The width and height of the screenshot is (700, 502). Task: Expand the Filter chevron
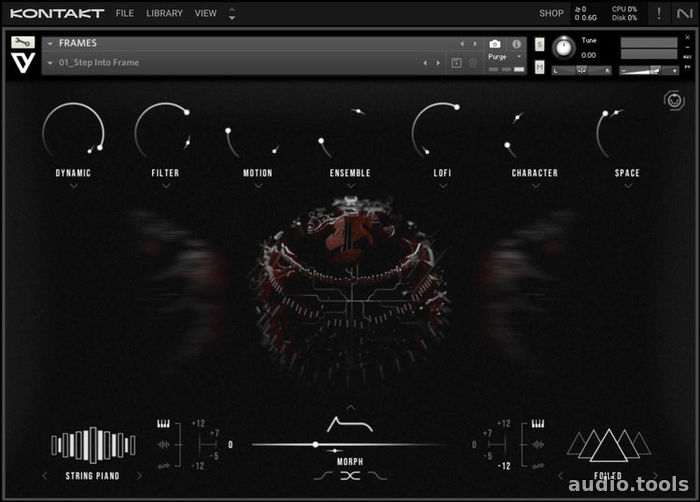tap(166, 185)
